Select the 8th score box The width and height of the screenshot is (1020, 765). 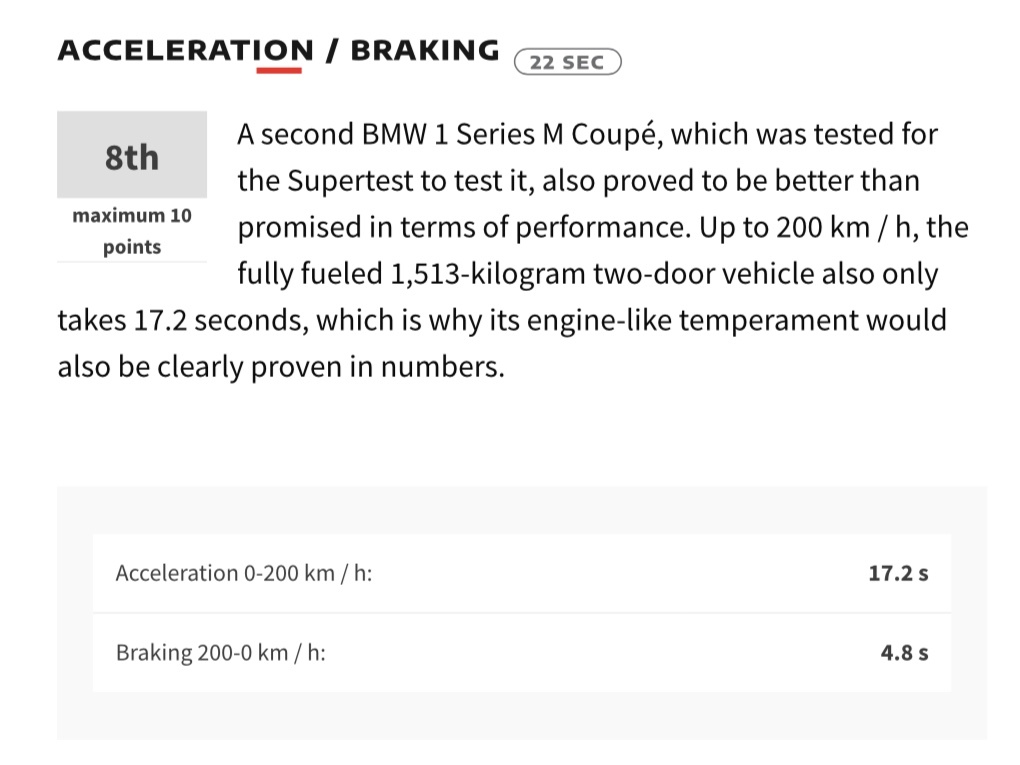132,156
